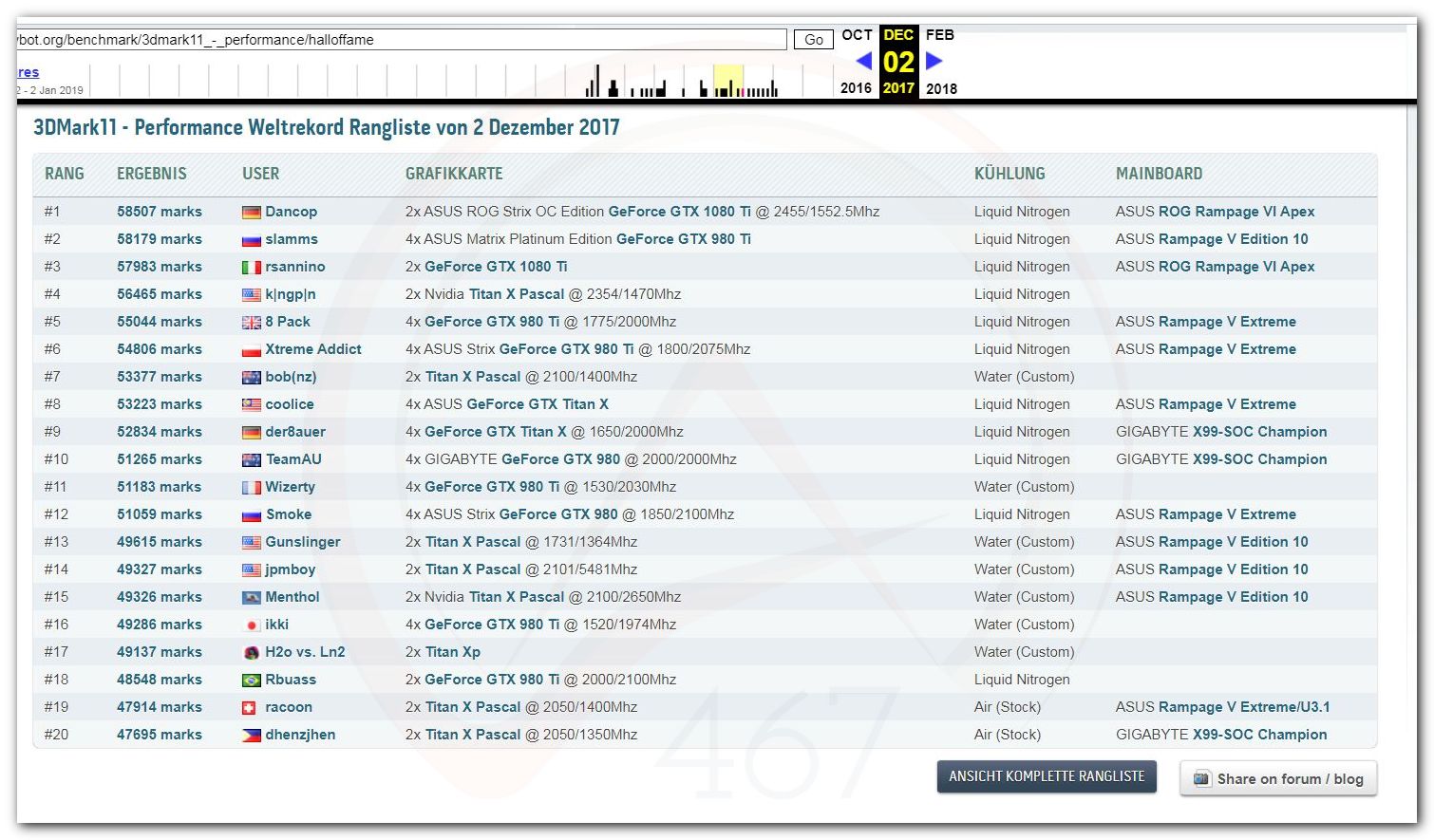Click the German flag beside der8auer

pyautogui.click(x=251, y=433)
